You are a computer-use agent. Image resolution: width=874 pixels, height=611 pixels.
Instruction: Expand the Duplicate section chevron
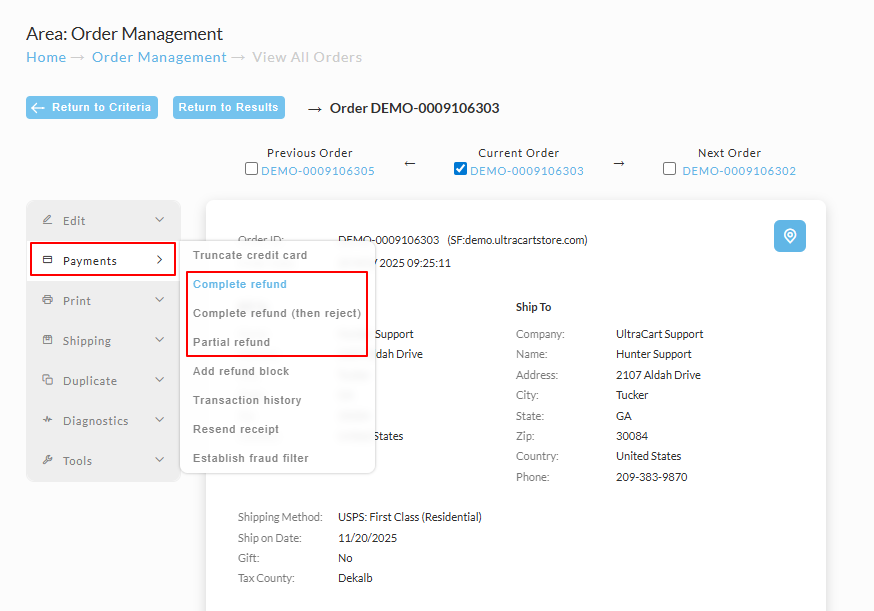click(159, 380)
